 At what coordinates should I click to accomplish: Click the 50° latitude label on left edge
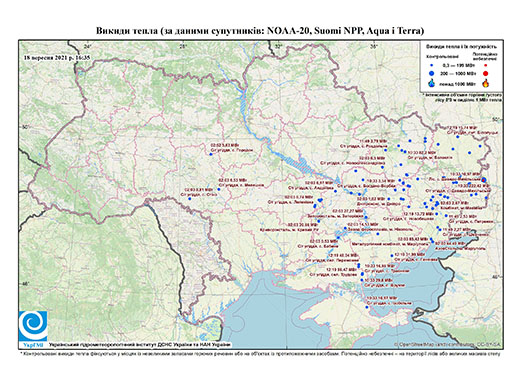coord(25,127)
